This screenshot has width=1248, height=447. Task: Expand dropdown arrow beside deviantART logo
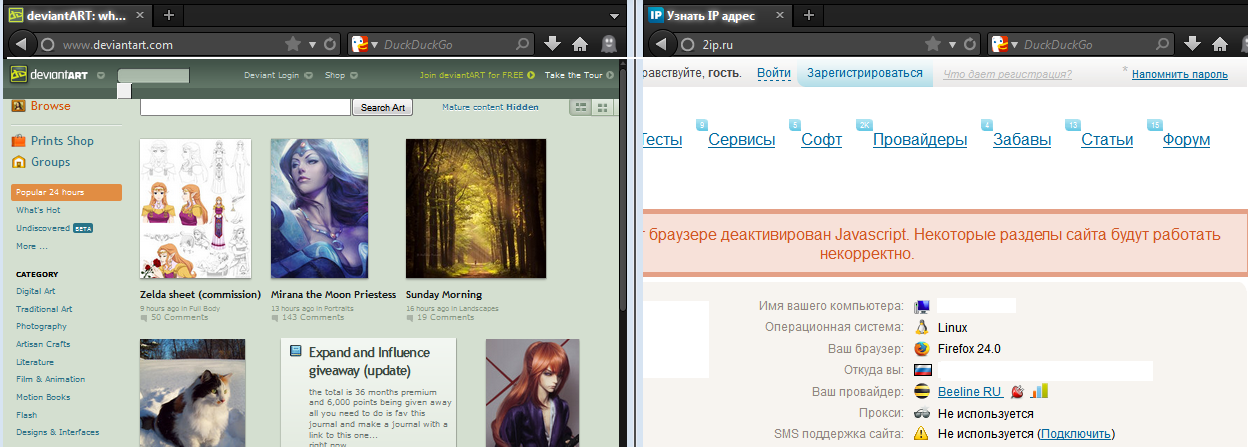click(101, 75)
